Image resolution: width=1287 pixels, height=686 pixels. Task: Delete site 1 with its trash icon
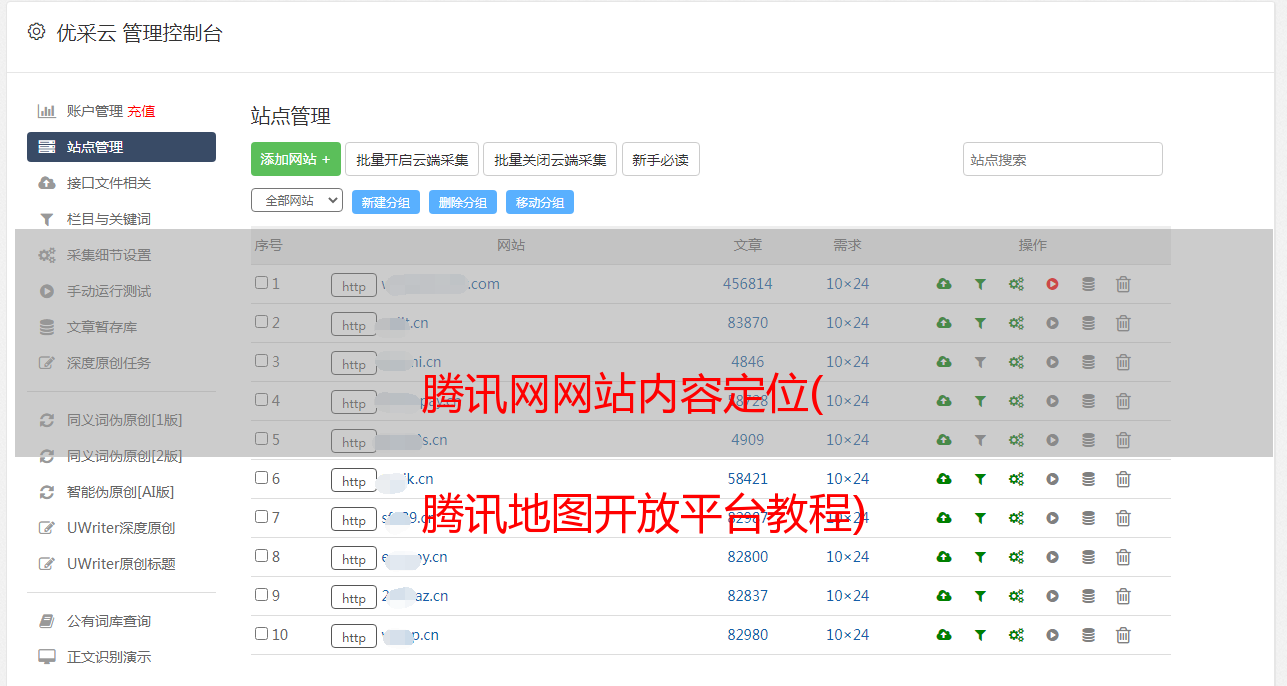(1123, 284)
